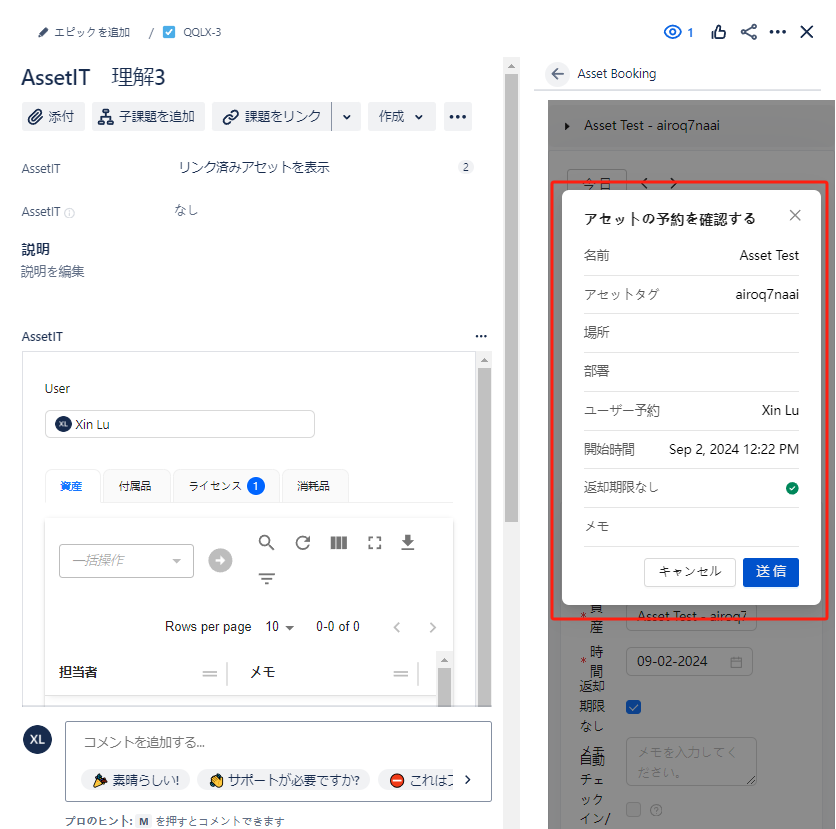Open the column chooser icon

click(339, 543)
